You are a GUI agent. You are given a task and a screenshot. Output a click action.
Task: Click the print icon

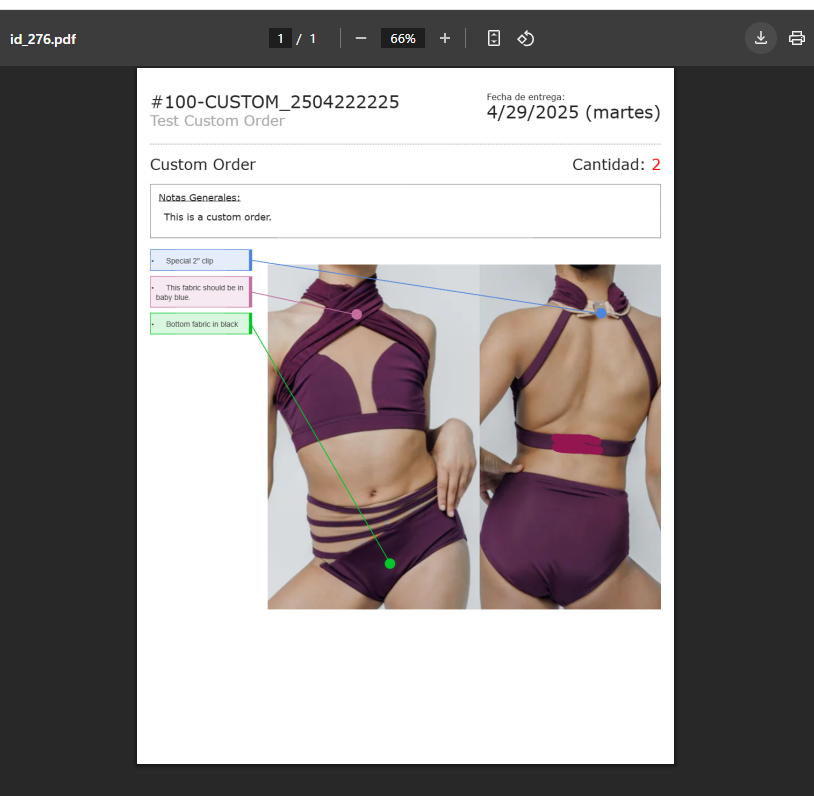(x=796, y=38)
